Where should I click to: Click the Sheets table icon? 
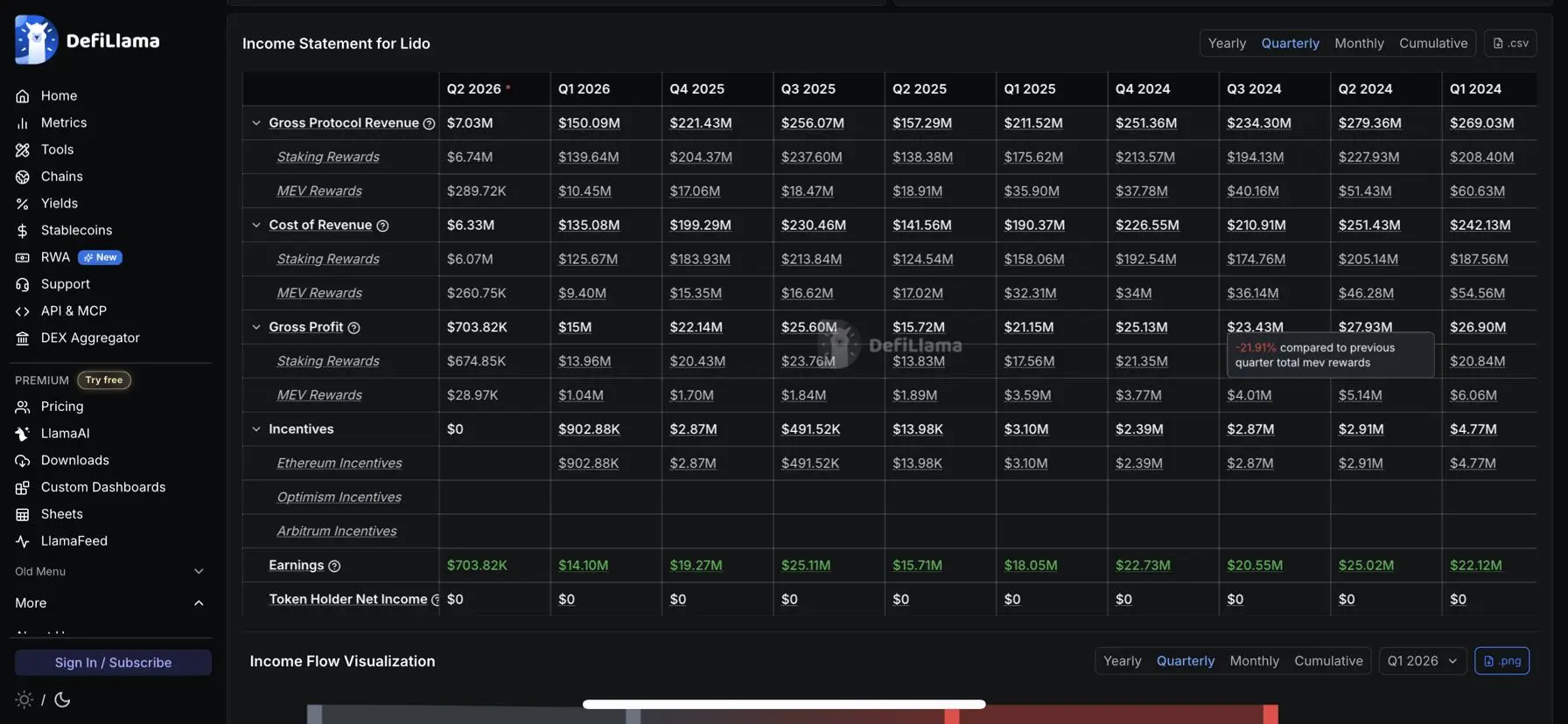23,514
